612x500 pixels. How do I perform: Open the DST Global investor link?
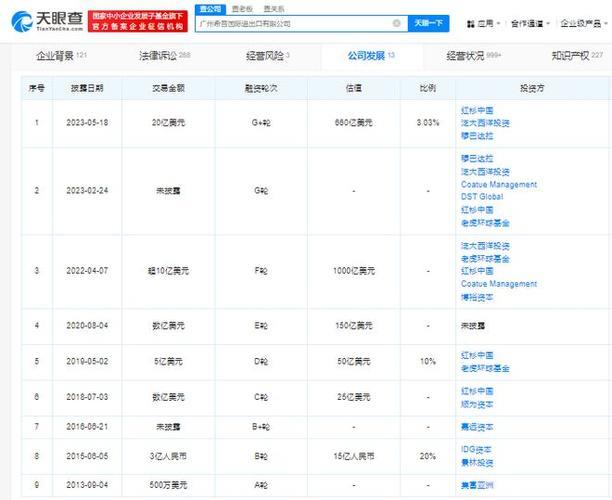[482, 197]
